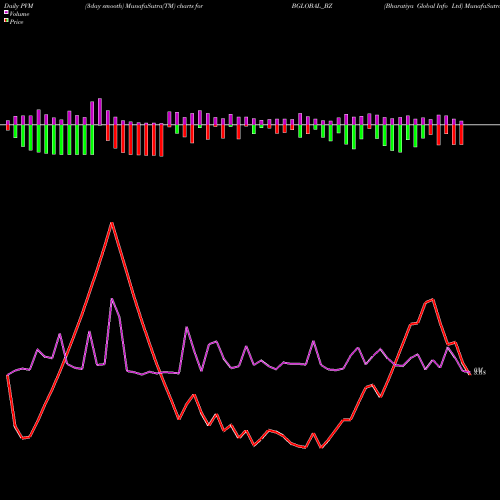
Task: Click the tallest red price line peak
Action: [x=112, y=223]
